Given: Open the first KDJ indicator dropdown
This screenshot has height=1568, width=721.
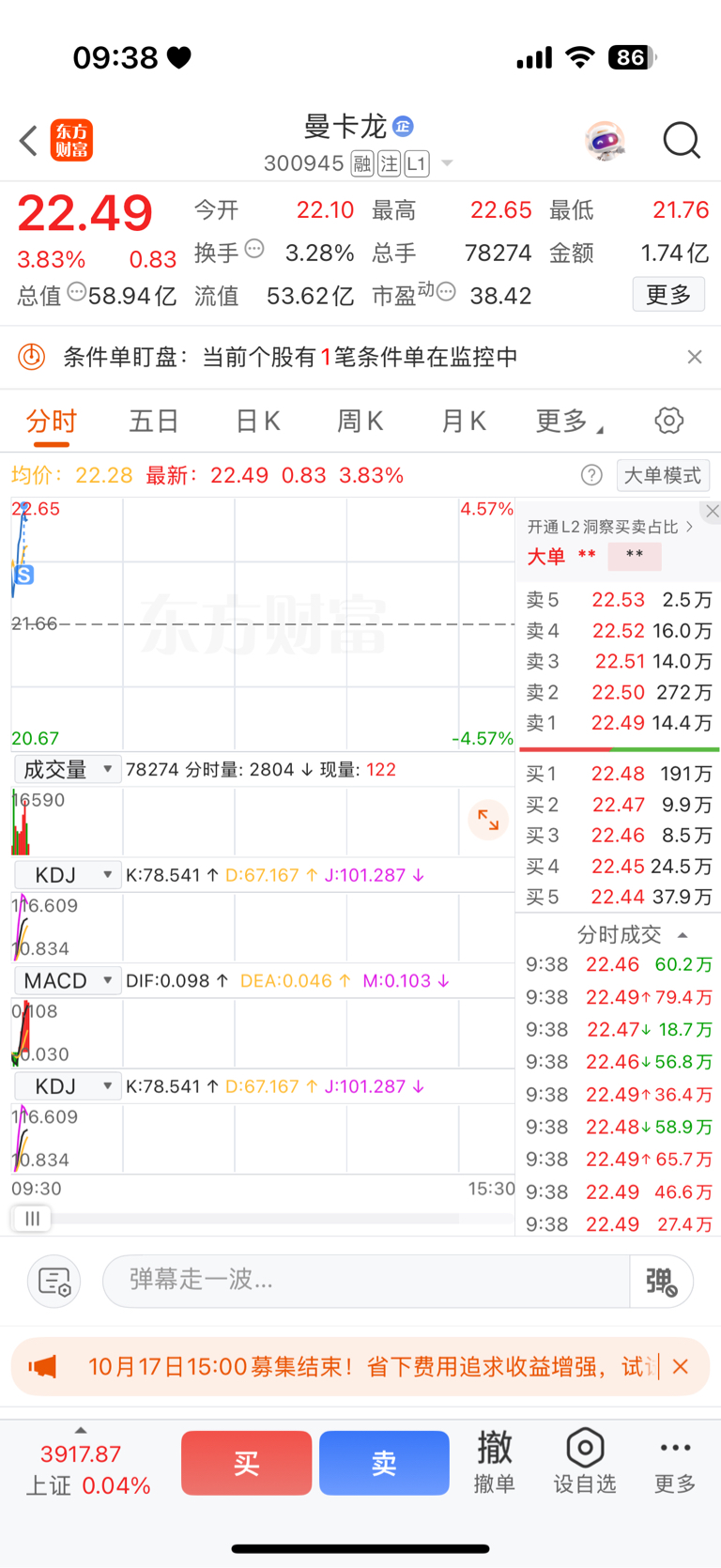Looking at the screenshot, I should 68,875.
